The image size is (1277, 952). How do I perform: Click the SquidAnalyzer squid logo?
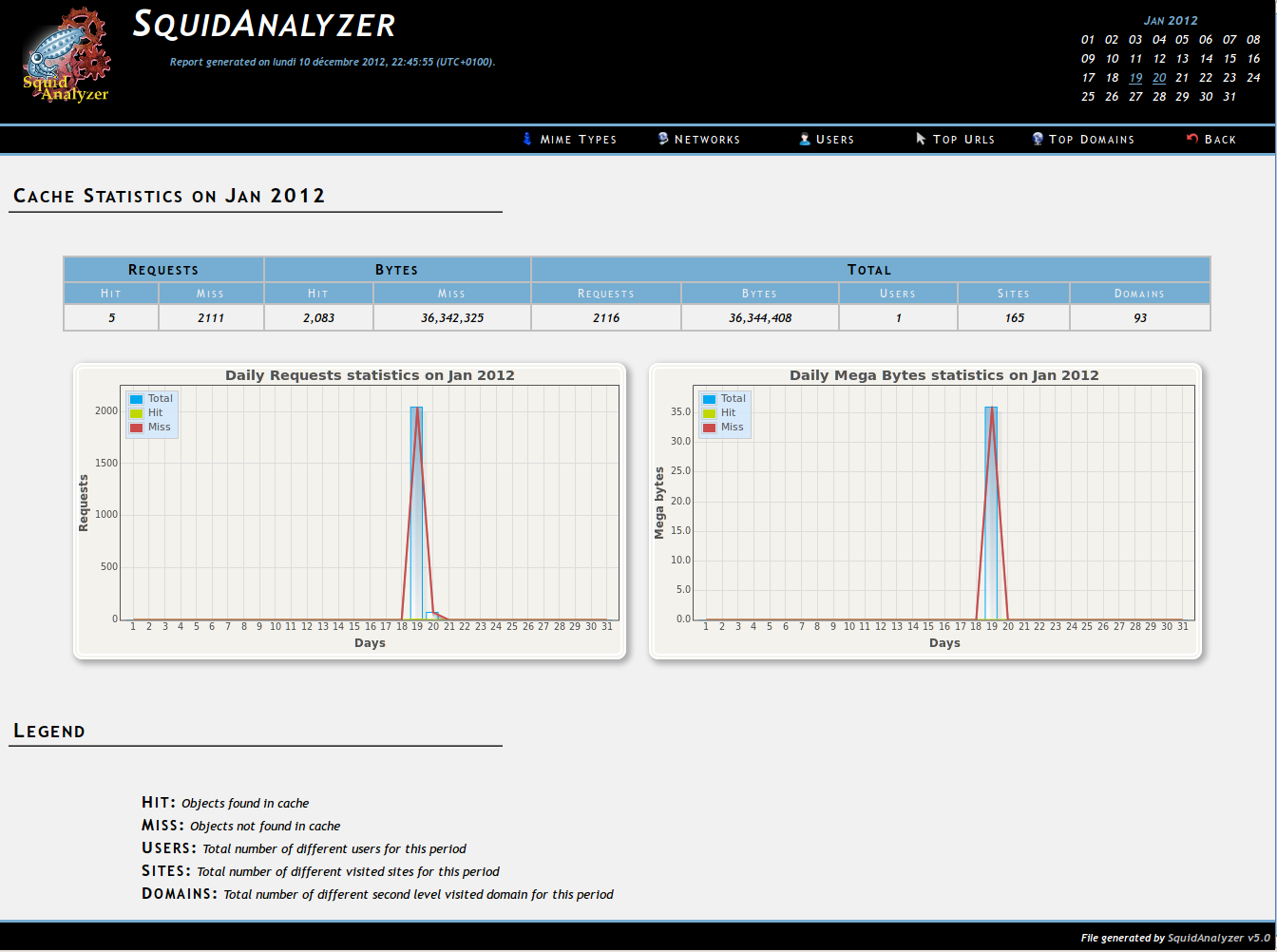pyautogui.click(x=67, y=55)
